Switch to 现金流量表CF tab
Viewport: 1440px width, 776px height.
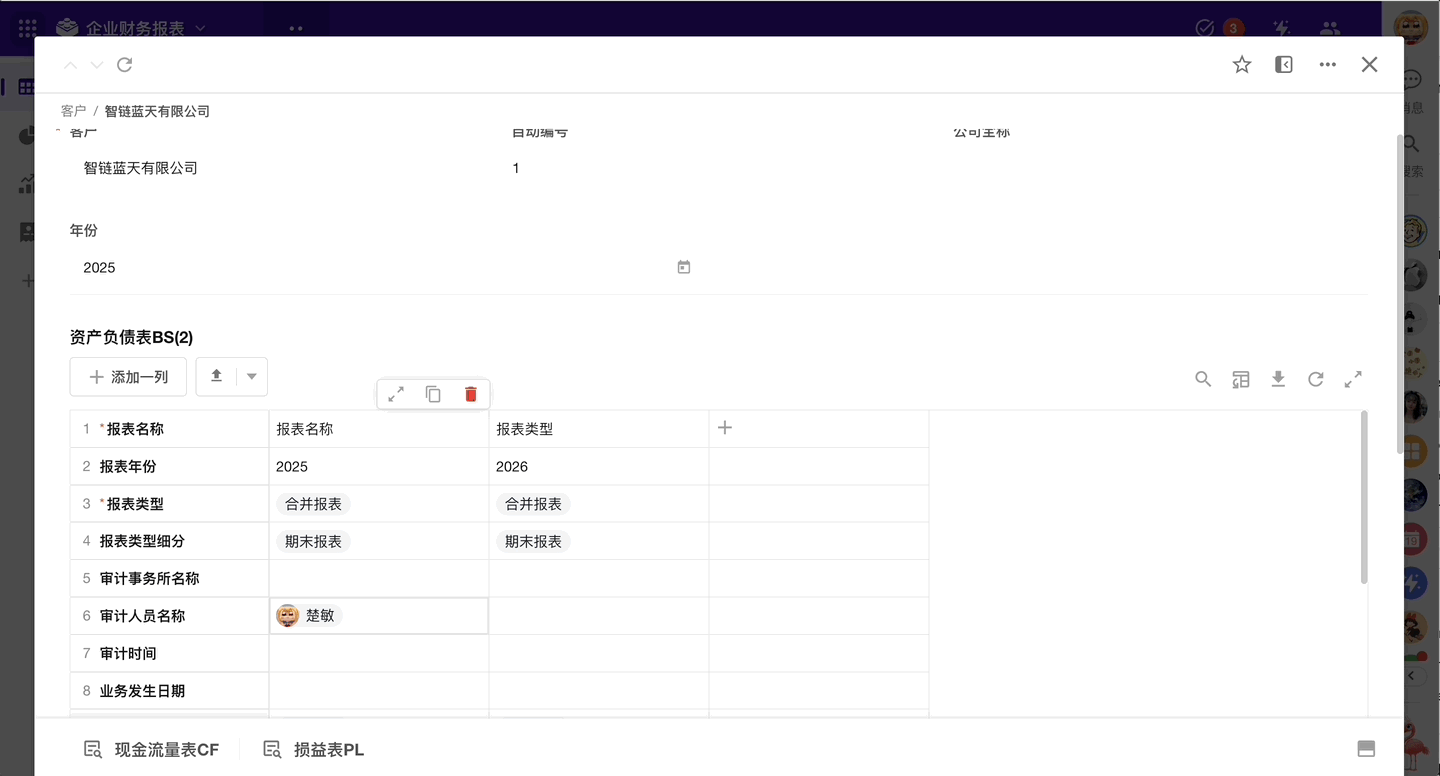point(152,749)
